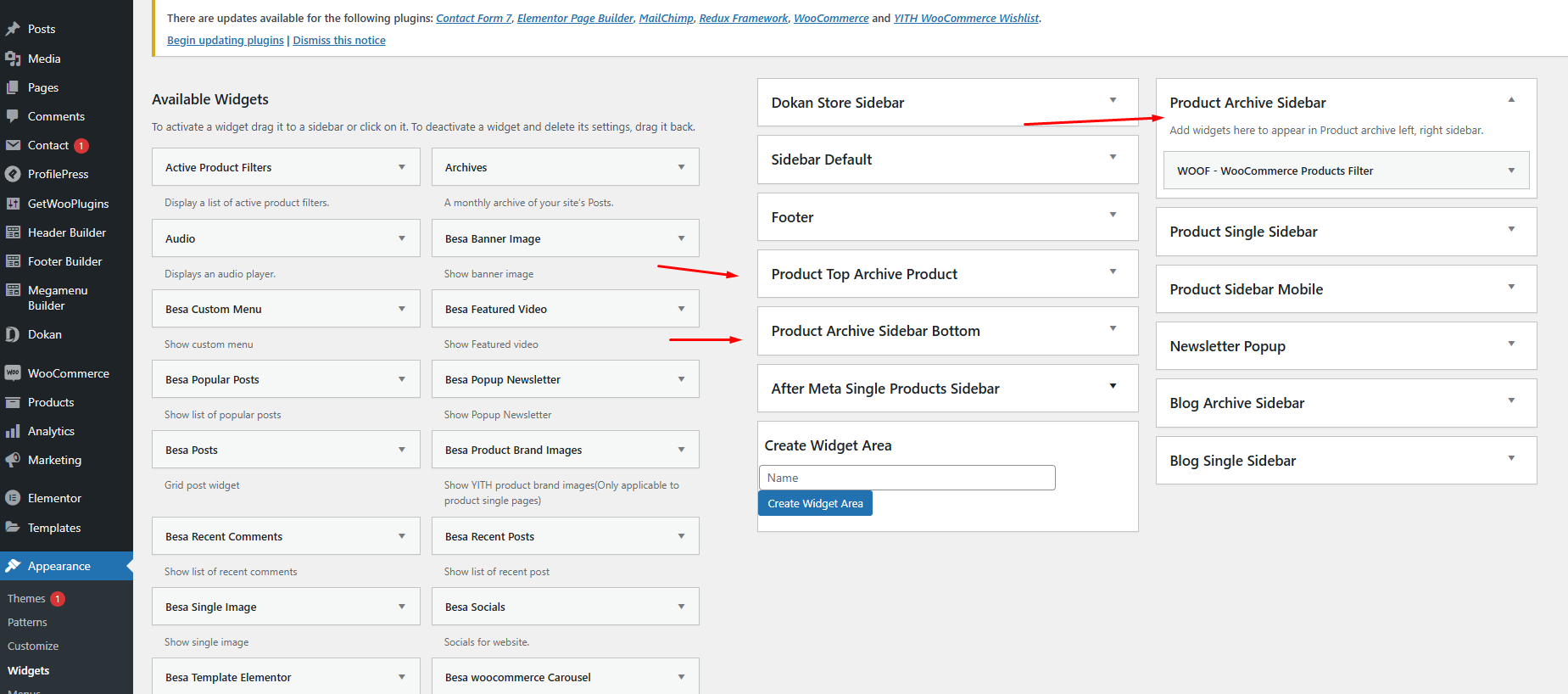Open the Megamenu Builder menu label
This screenshot has width=1568, height=694.
coord(58,298)
